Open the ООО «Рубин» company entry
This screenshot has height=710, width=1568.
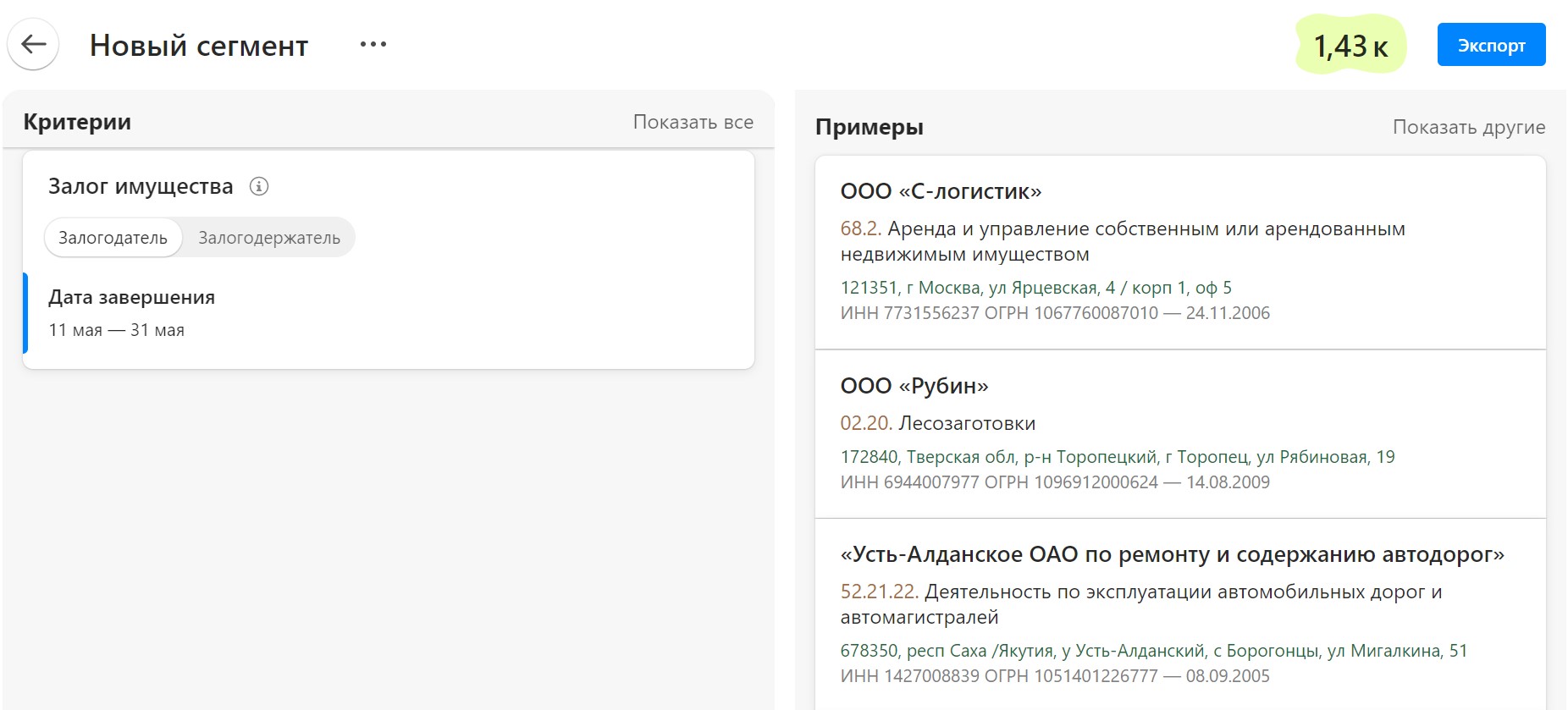point(914,386)
